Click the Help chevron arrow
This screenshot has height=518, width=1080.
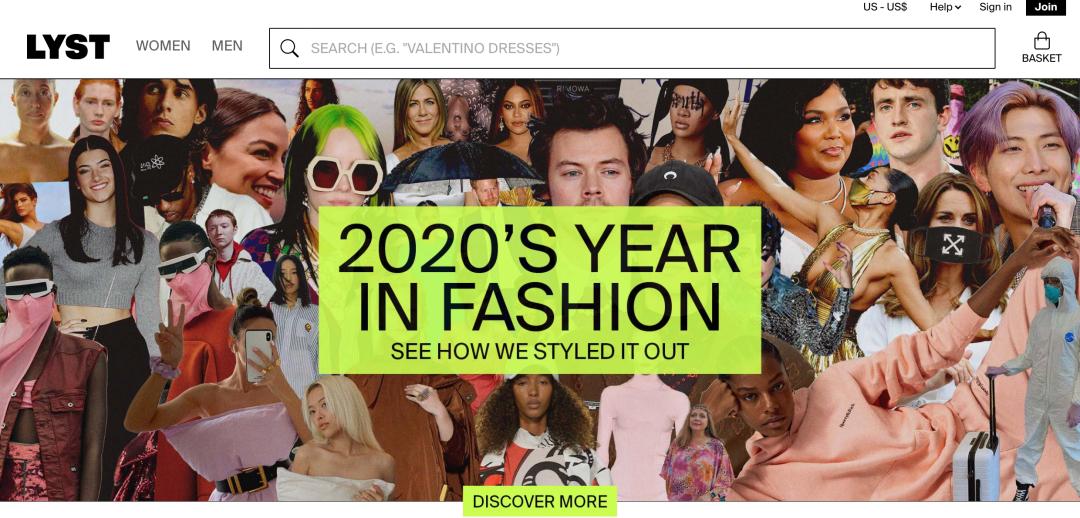[x=958, y=8]
